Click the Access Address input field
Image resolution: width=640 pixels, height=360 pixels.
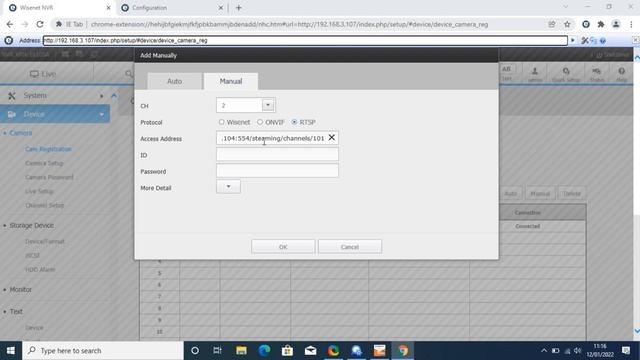[x=277, y=138]
